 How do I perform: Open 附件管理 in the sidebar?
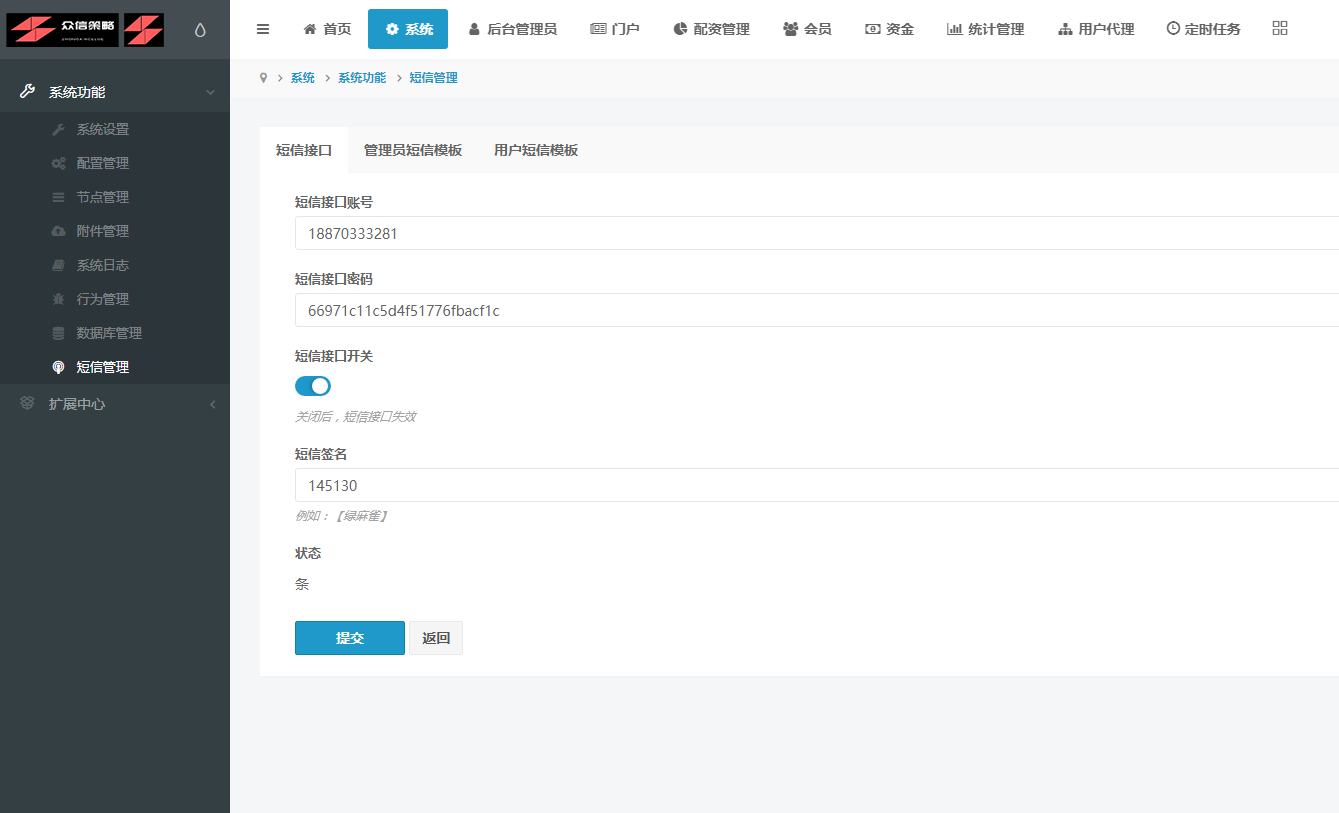point(102,231)
